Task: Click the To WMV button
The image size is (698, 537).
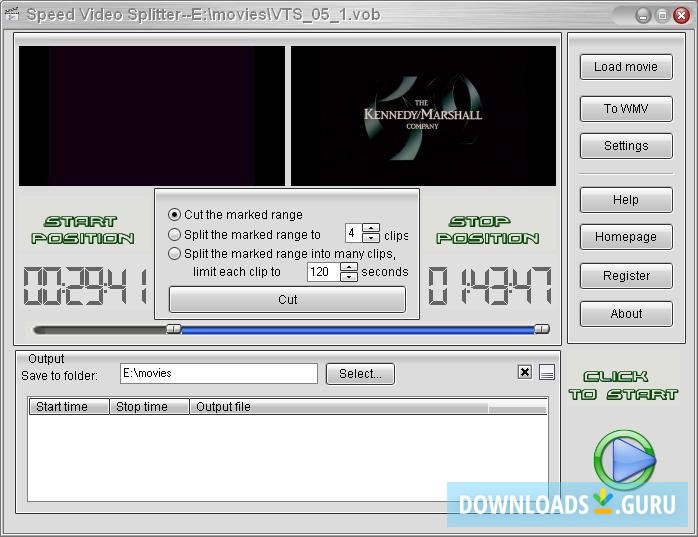Action: tap(626, 109)
